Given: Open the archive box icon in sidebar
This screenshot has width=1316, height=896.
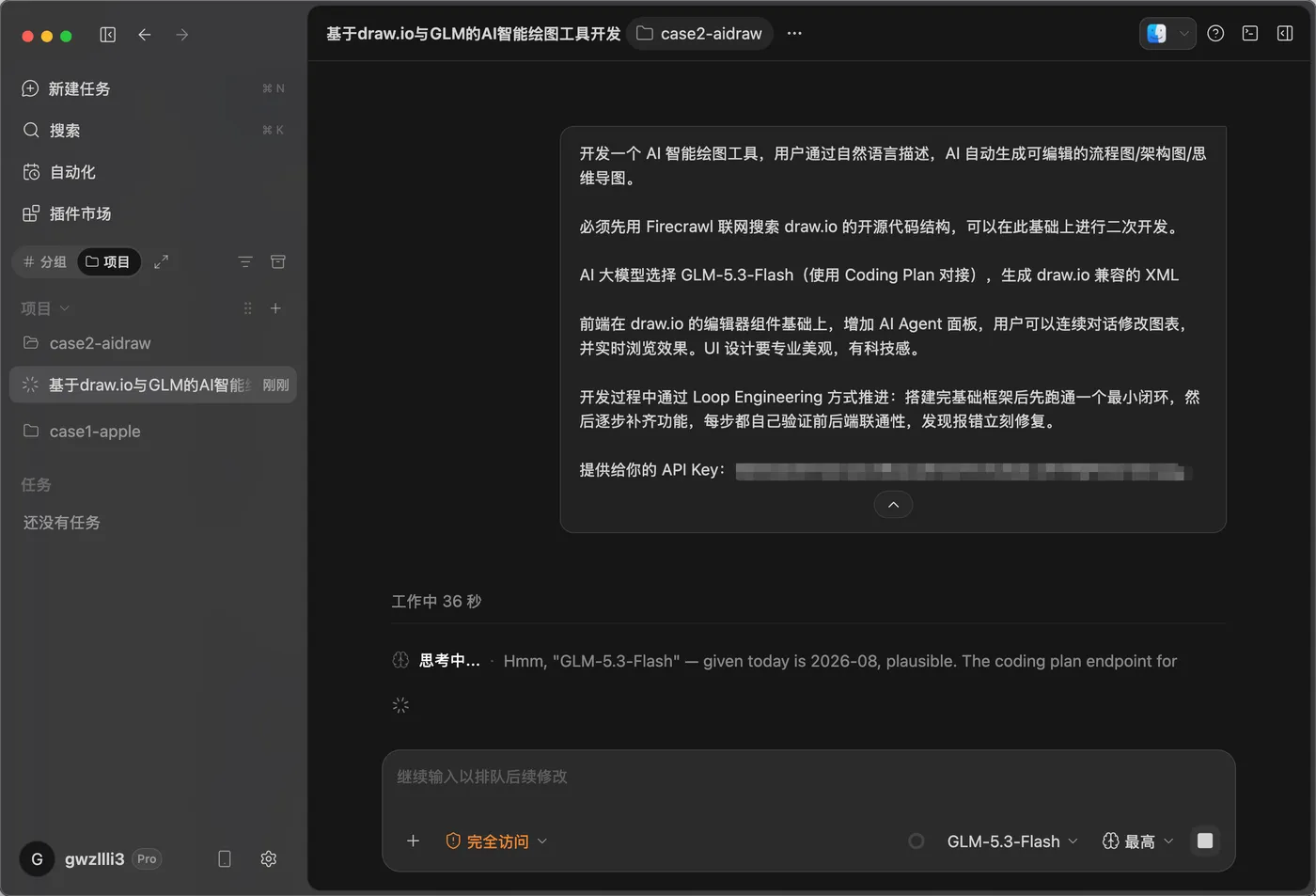Looking at the screenshot, I should [278, 261].
